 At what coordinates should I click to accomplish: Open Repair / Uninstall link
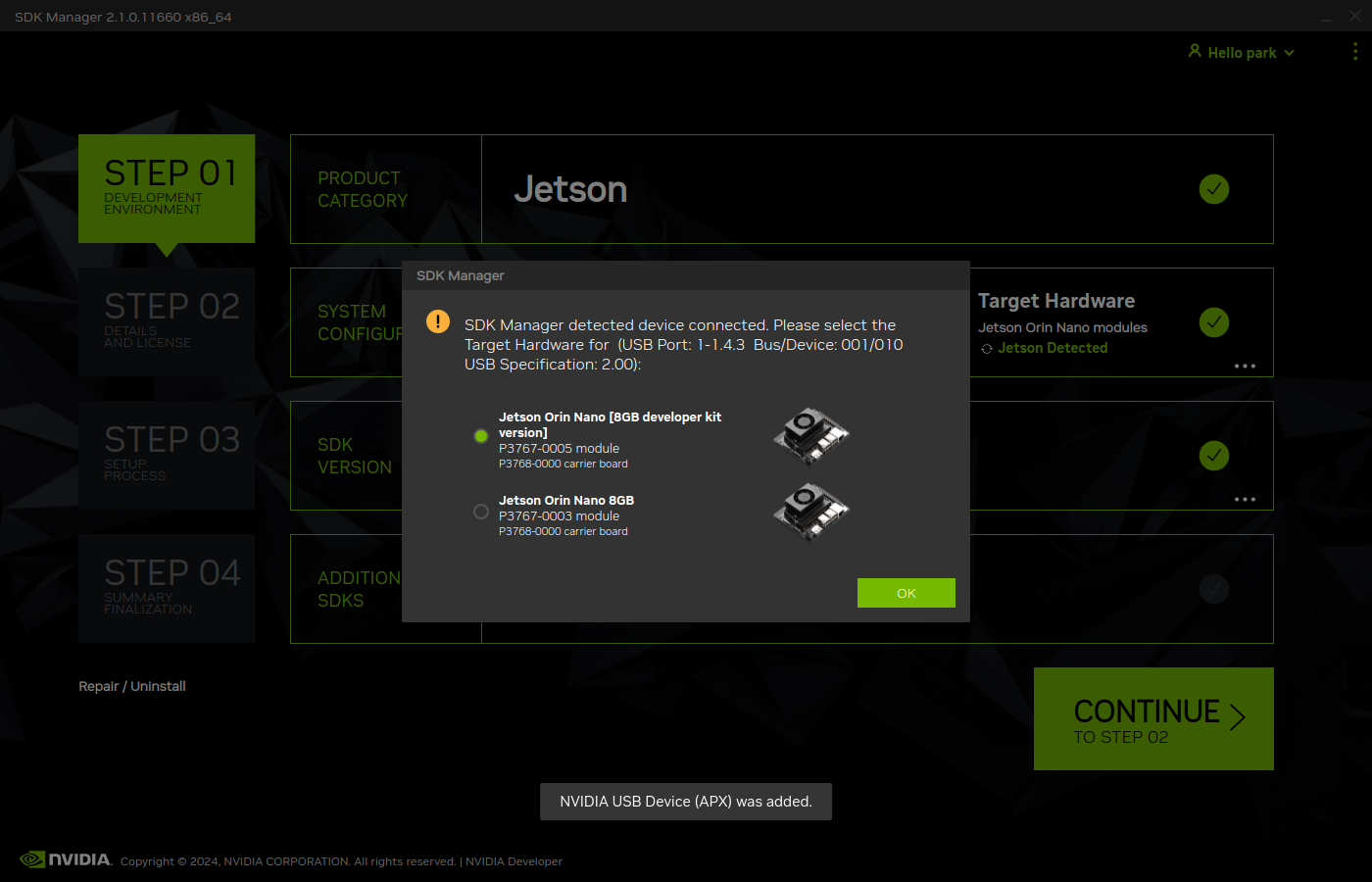pyautogui.click(x=132, y=686)
